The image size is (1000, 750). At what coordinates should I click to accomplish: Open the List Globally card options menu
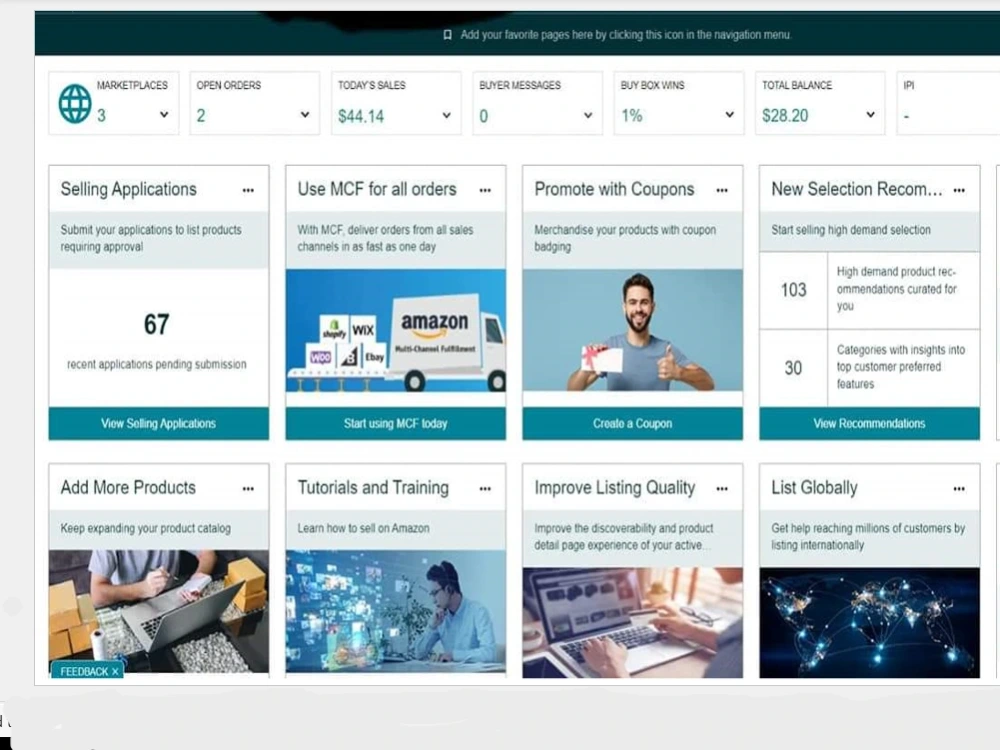959,489
